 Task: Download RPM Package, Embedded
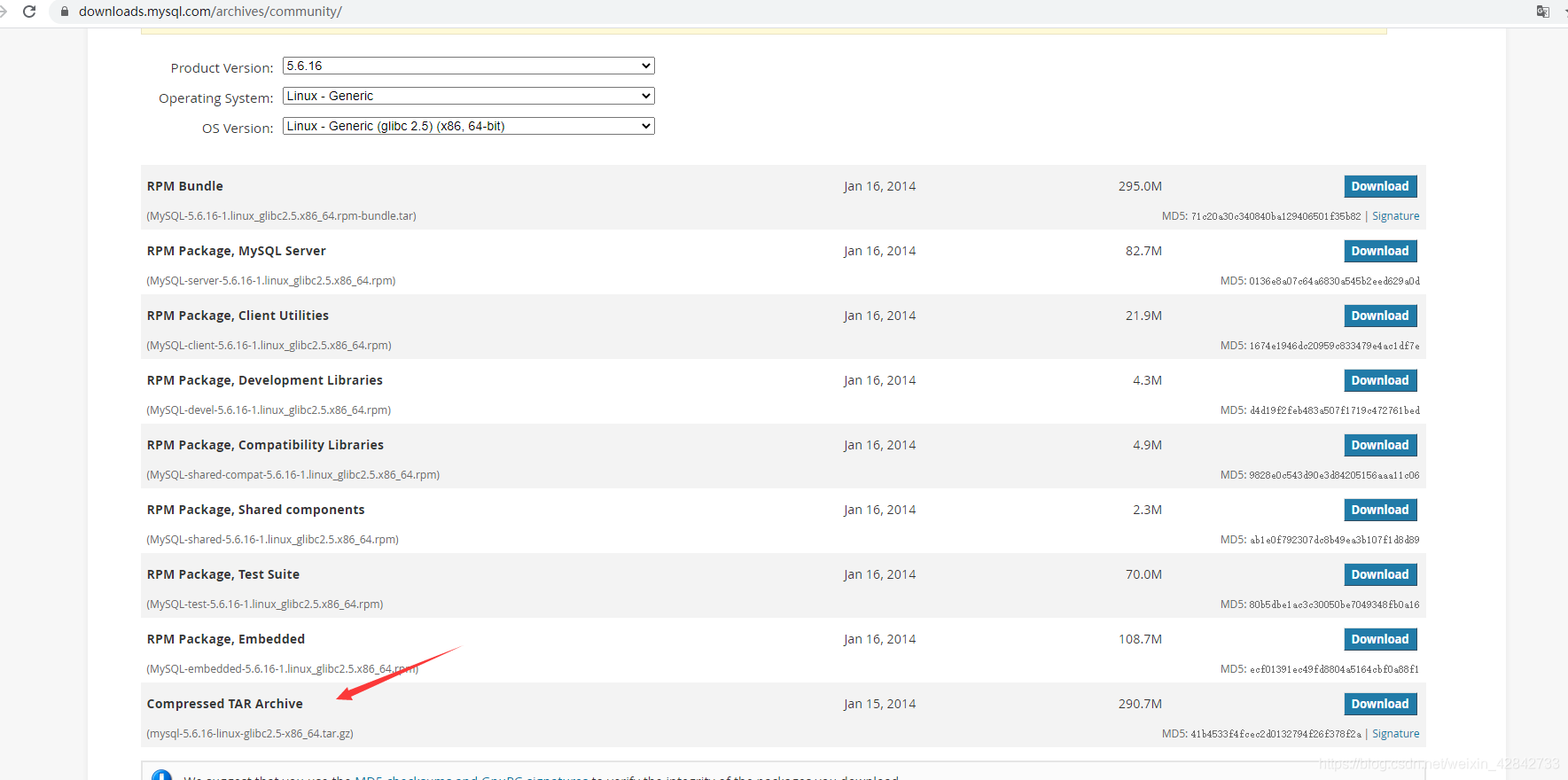coord(1380,639)
